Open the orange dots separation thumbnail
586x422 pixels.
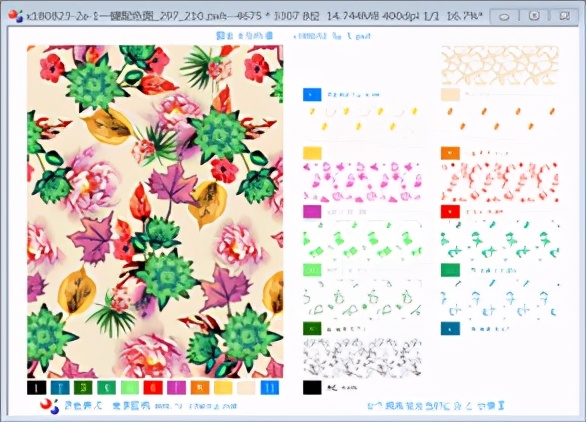(x=500, y=120)
